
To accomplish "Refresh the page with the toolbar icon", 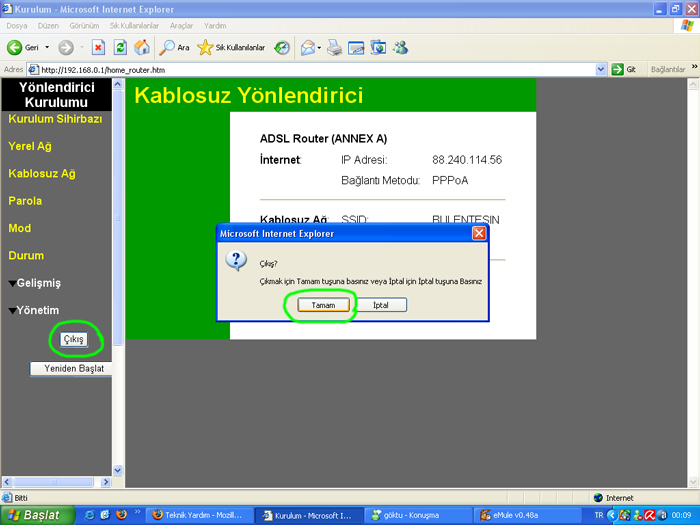I will tap(120, 47).
